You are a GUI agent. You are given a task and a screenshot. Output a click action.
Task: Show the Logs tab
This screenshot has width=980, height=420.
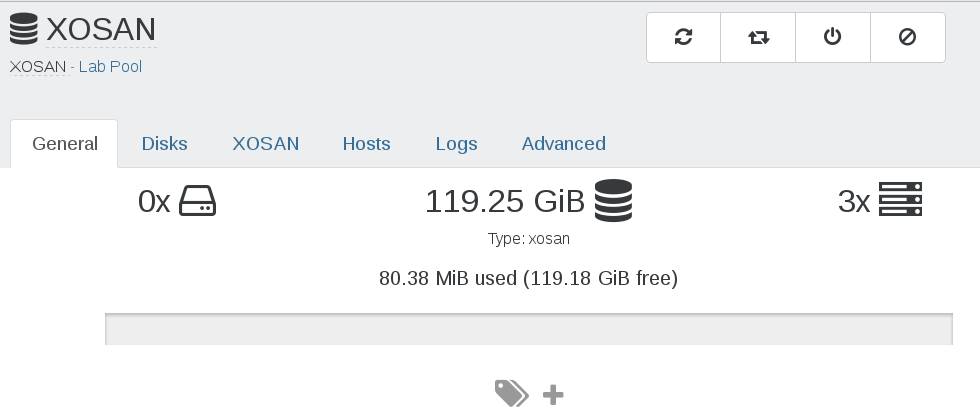tap(456, 144)
